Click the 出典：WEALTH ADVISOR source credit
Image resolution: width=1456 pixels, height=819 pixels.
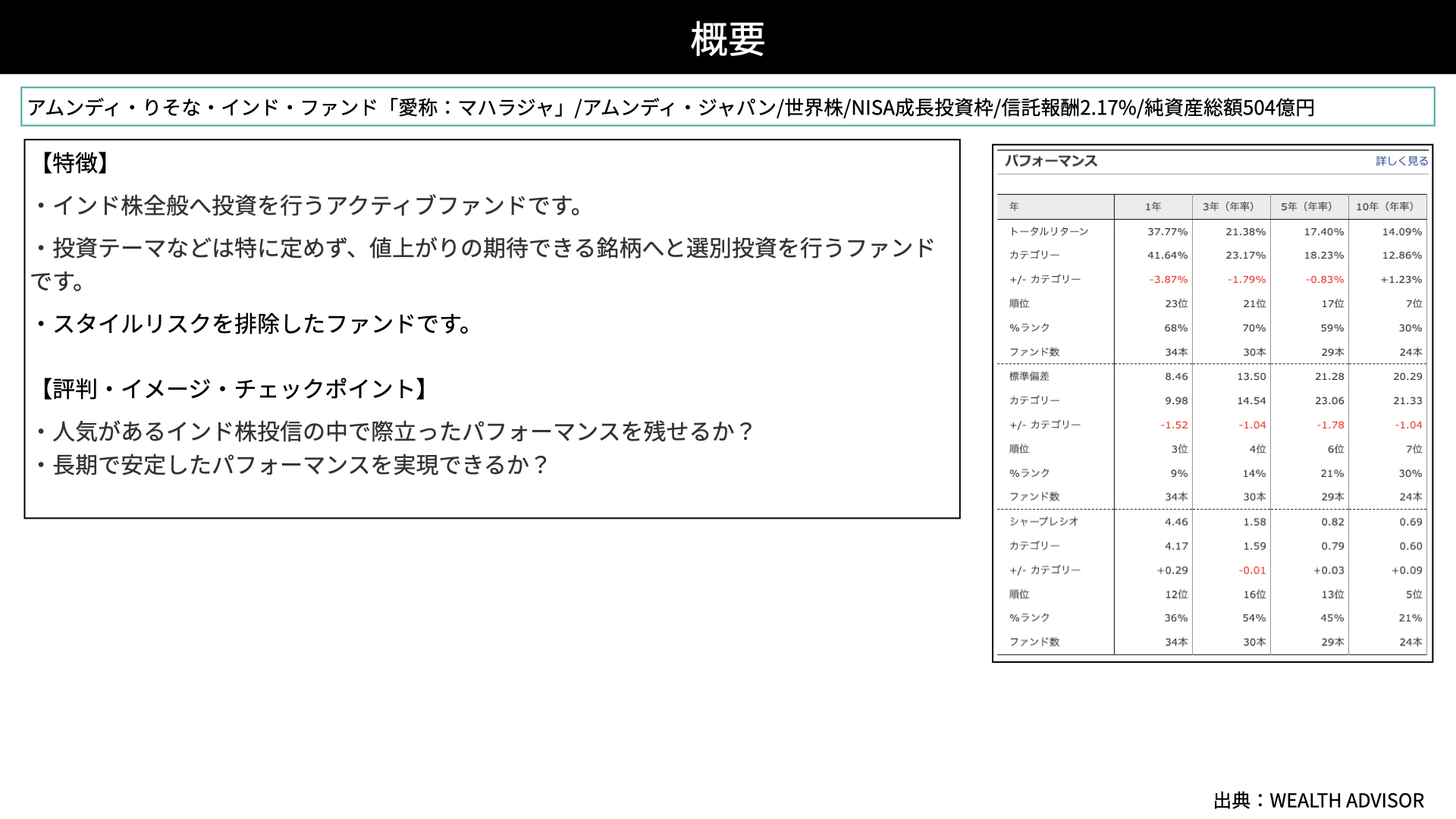(x=1319, y=800)
